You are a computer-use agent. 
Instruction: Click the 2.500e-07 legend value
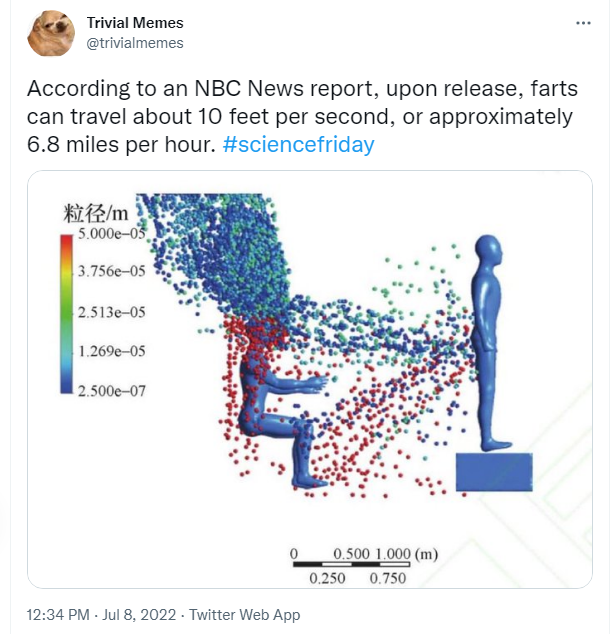(112, 391)
